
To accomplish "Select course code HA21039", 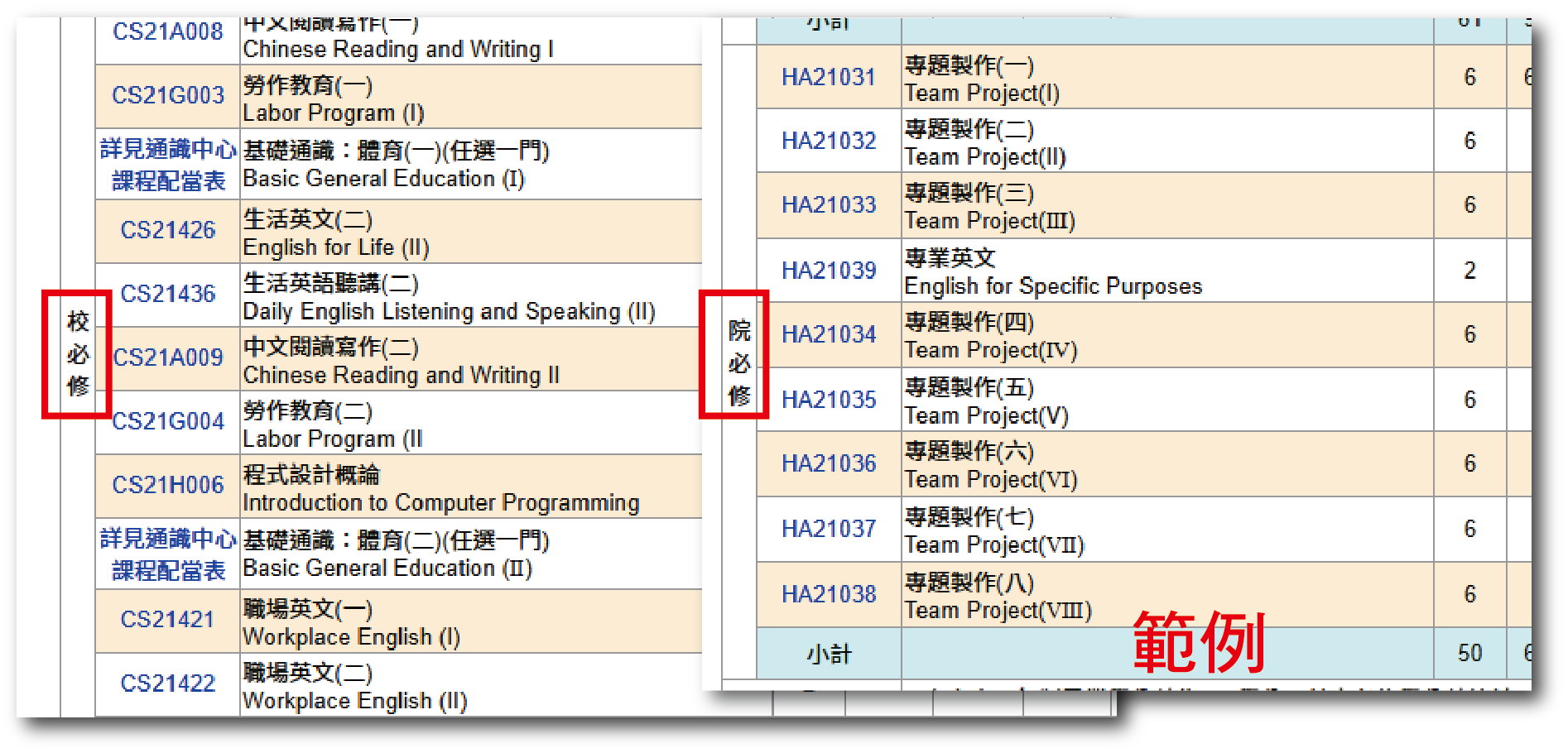I will click(x=828, y=270).
